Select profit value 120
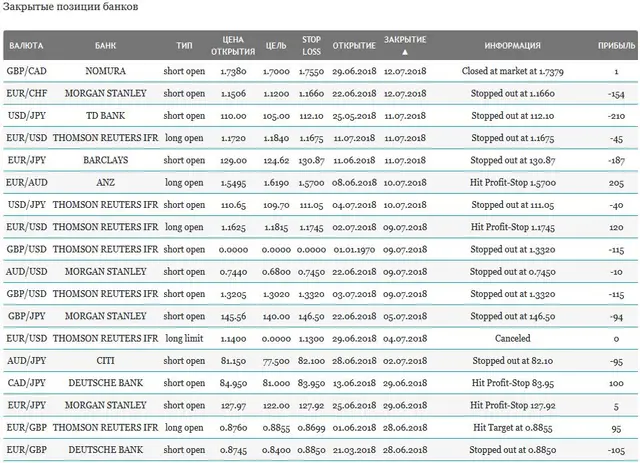The image size is (640, 463). tap(616, 227)
